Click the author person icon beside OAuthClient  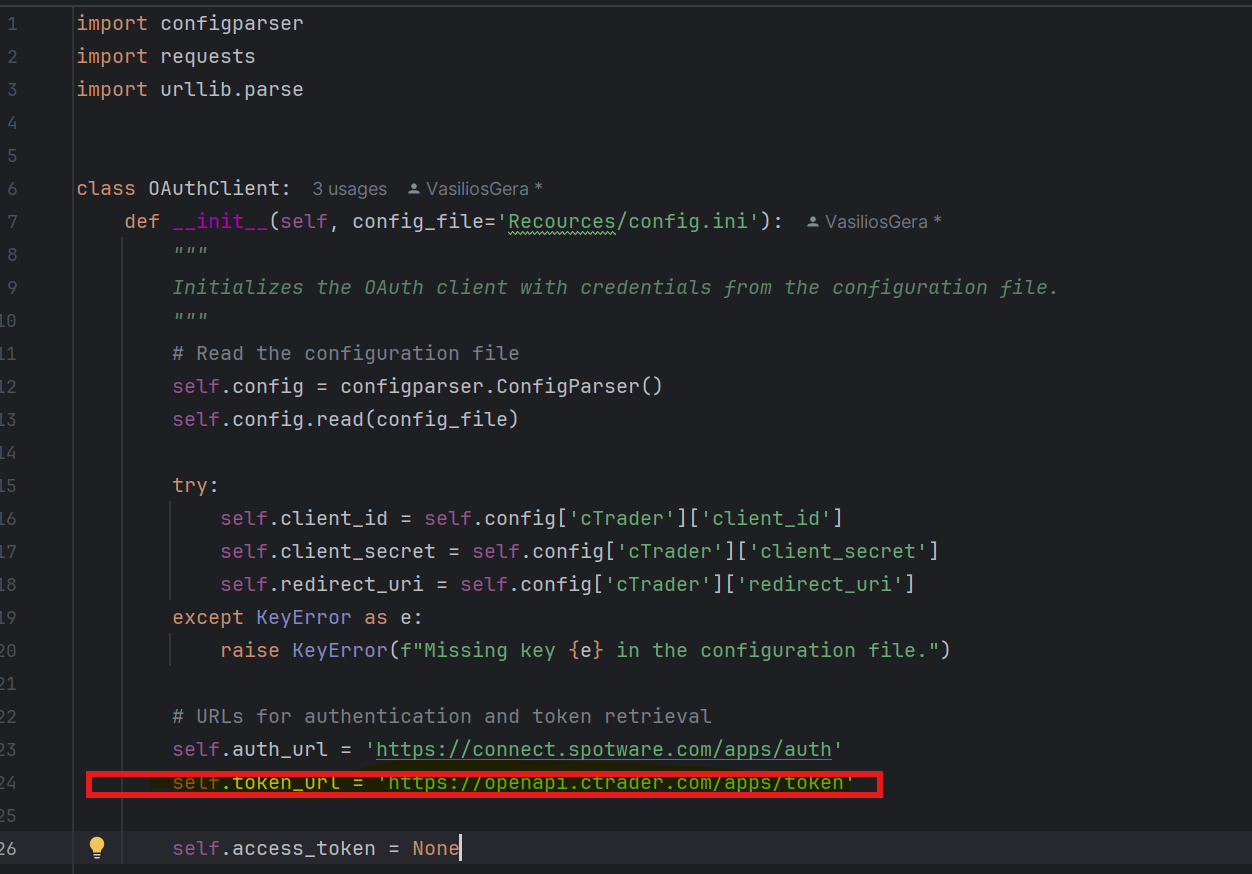coord(414,189)
